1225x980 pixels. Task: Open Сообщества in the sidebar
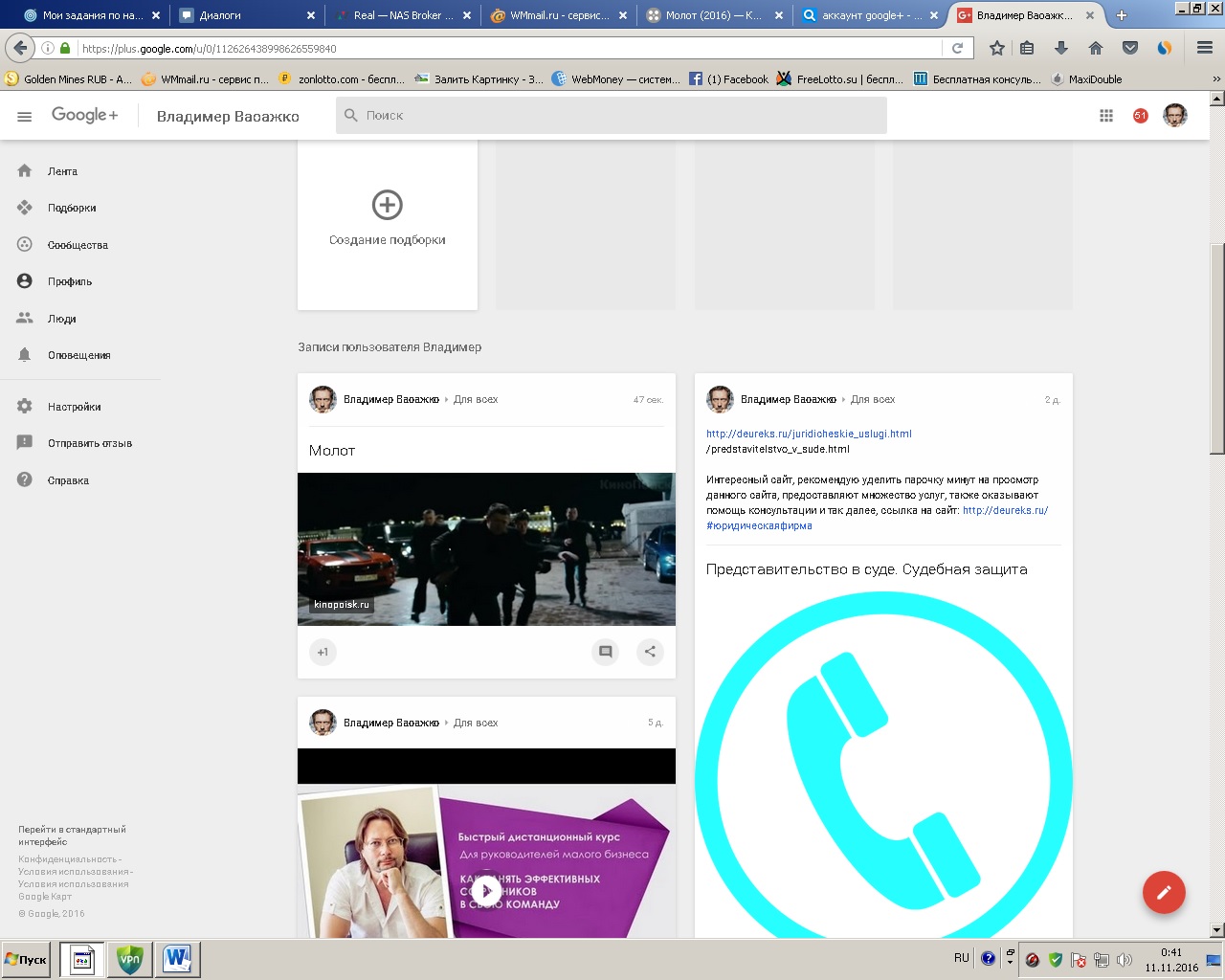[x=78, y=245]
